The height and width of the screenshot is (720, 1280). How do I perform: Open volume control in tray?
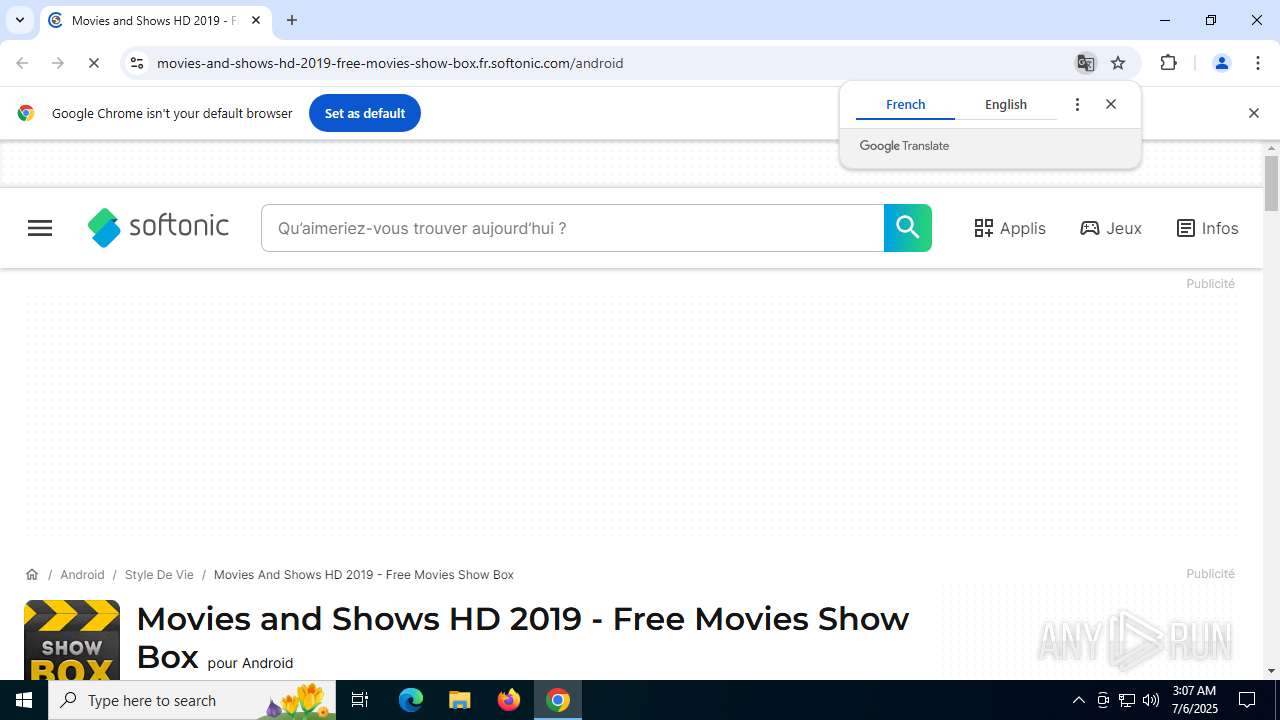point(1151,700)
